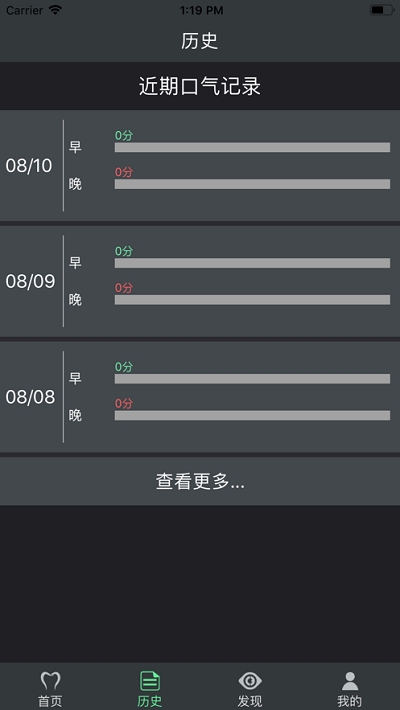Tap the red 0分 label for 08/10
Viewport: 400px width, 710px height.
click(124, 173)
